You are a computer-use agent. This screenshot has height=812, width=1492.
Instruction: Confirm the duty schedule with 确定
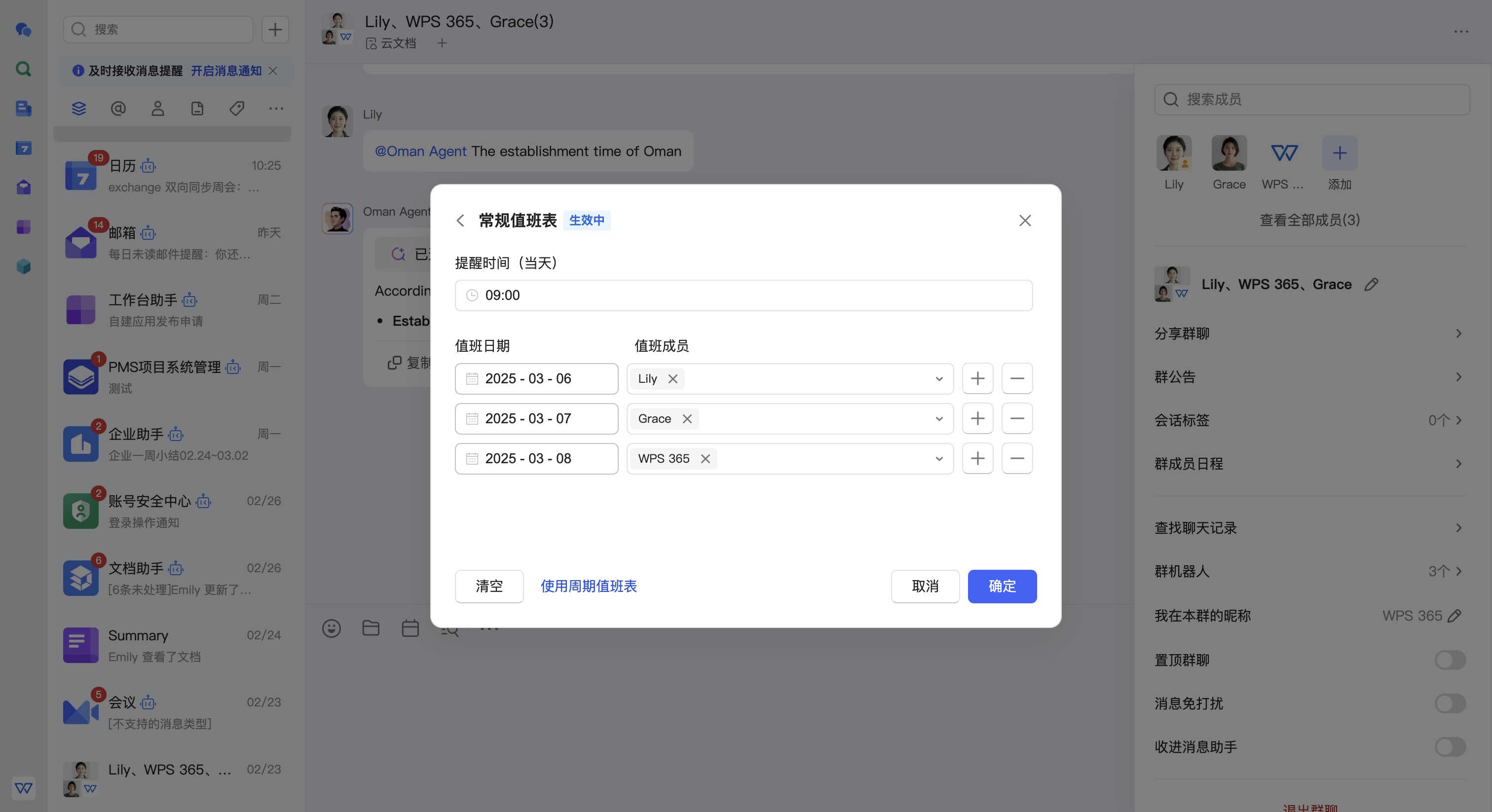click(x=1002, y=586)
